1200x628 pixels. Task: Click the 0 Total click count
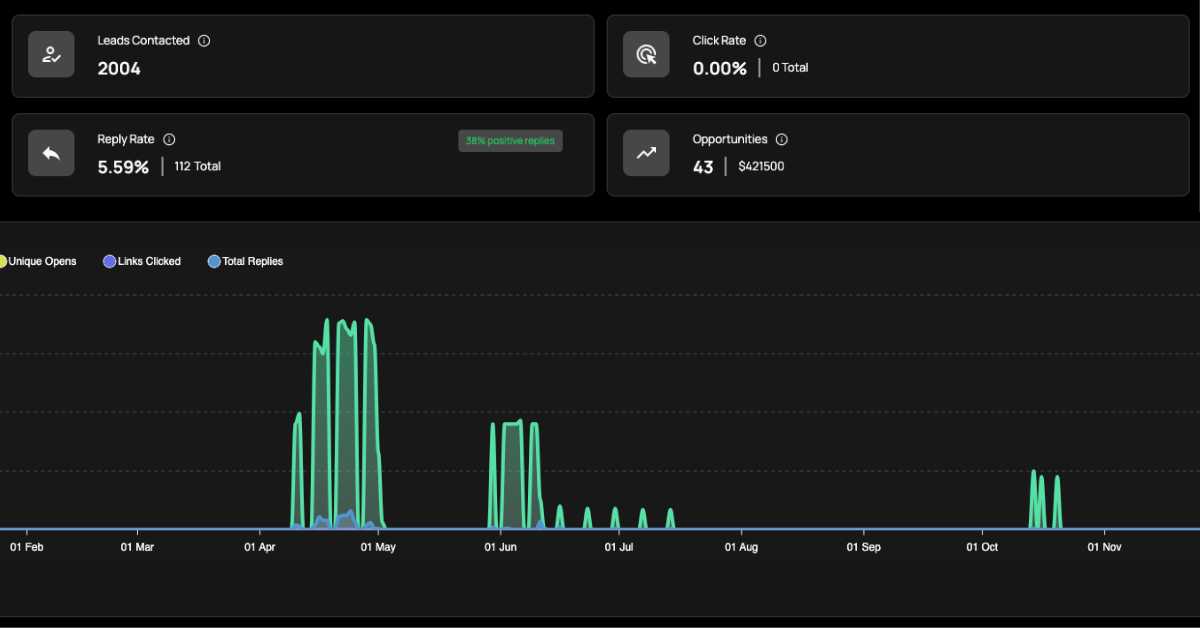click(x=790, y=68)
